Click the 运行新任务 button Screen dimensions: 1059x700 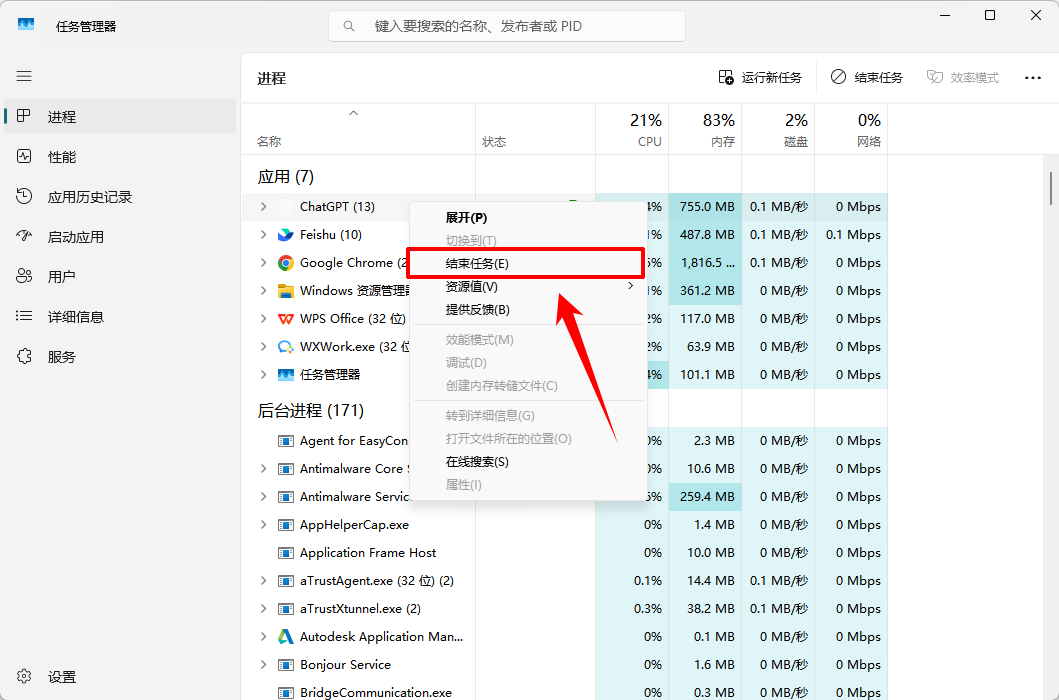(x=760, y=78)
